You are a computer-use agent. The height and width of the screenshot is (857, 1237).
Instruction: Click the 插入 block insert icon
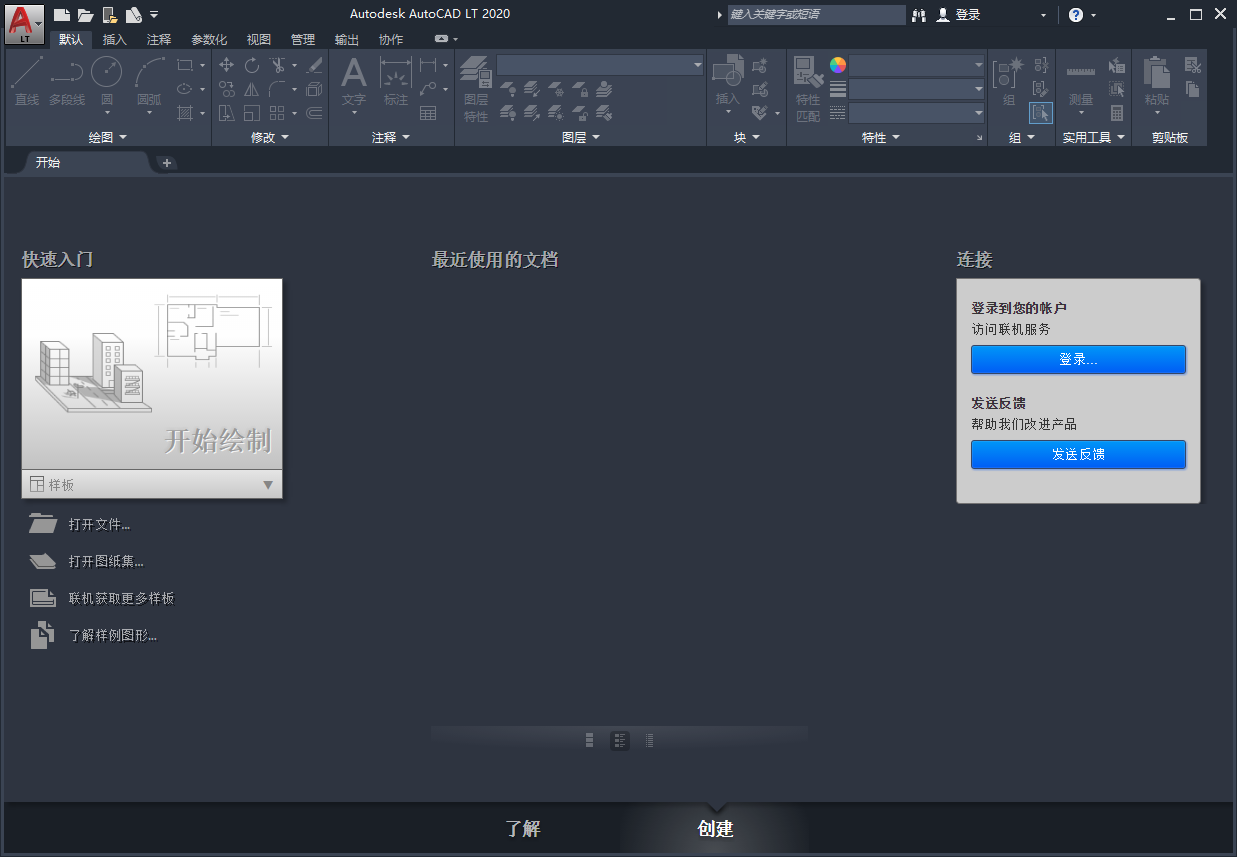(x=727, y=81)
